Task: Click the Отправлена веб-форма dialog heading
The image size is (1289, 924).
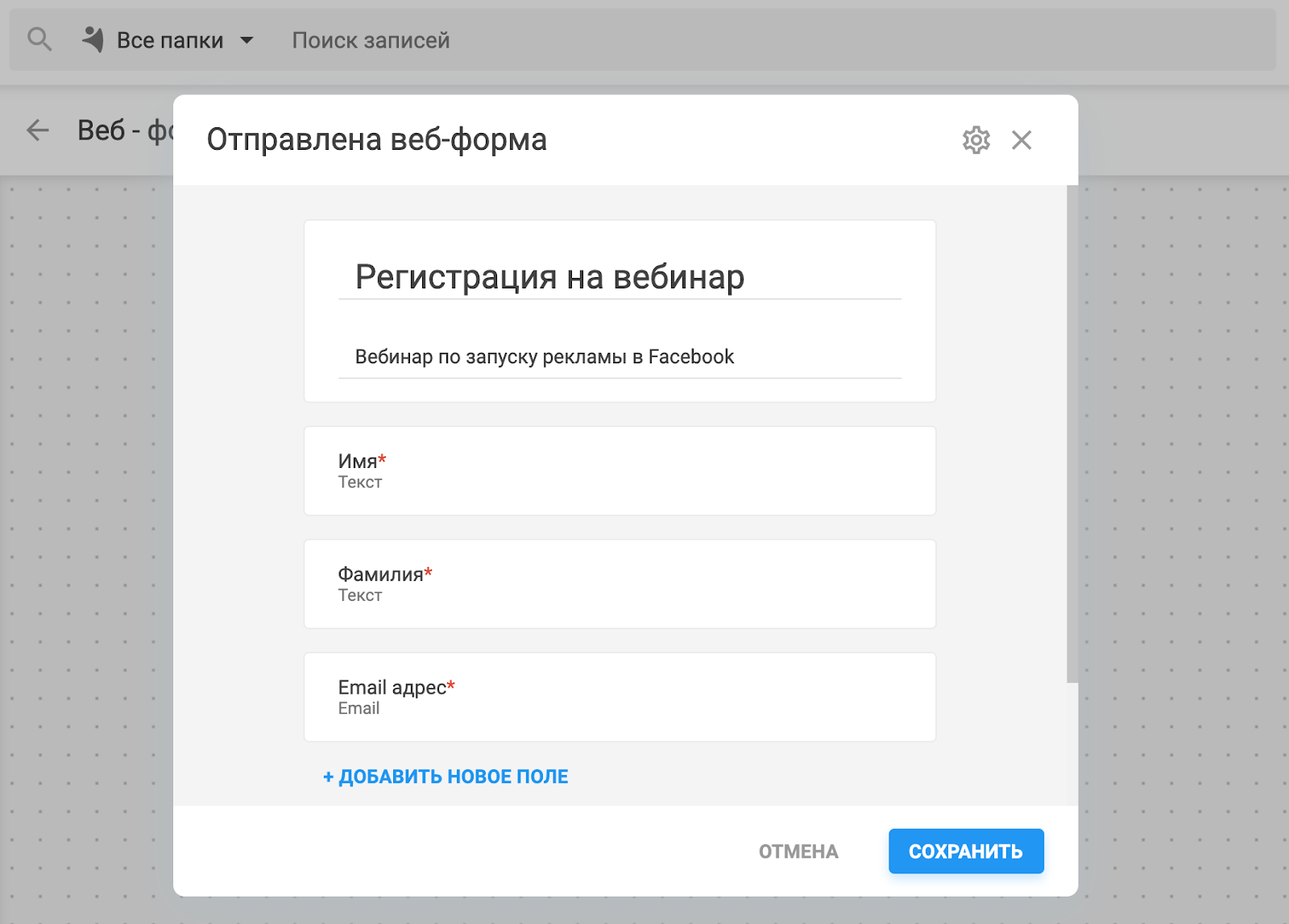Action: click(x=376, y=140)
